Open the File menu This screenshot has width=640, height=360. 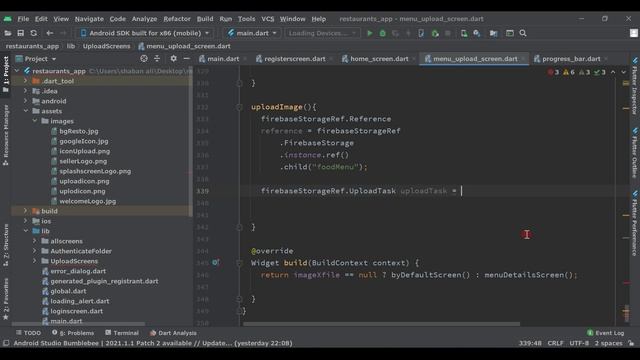click(x=23, y=19)
